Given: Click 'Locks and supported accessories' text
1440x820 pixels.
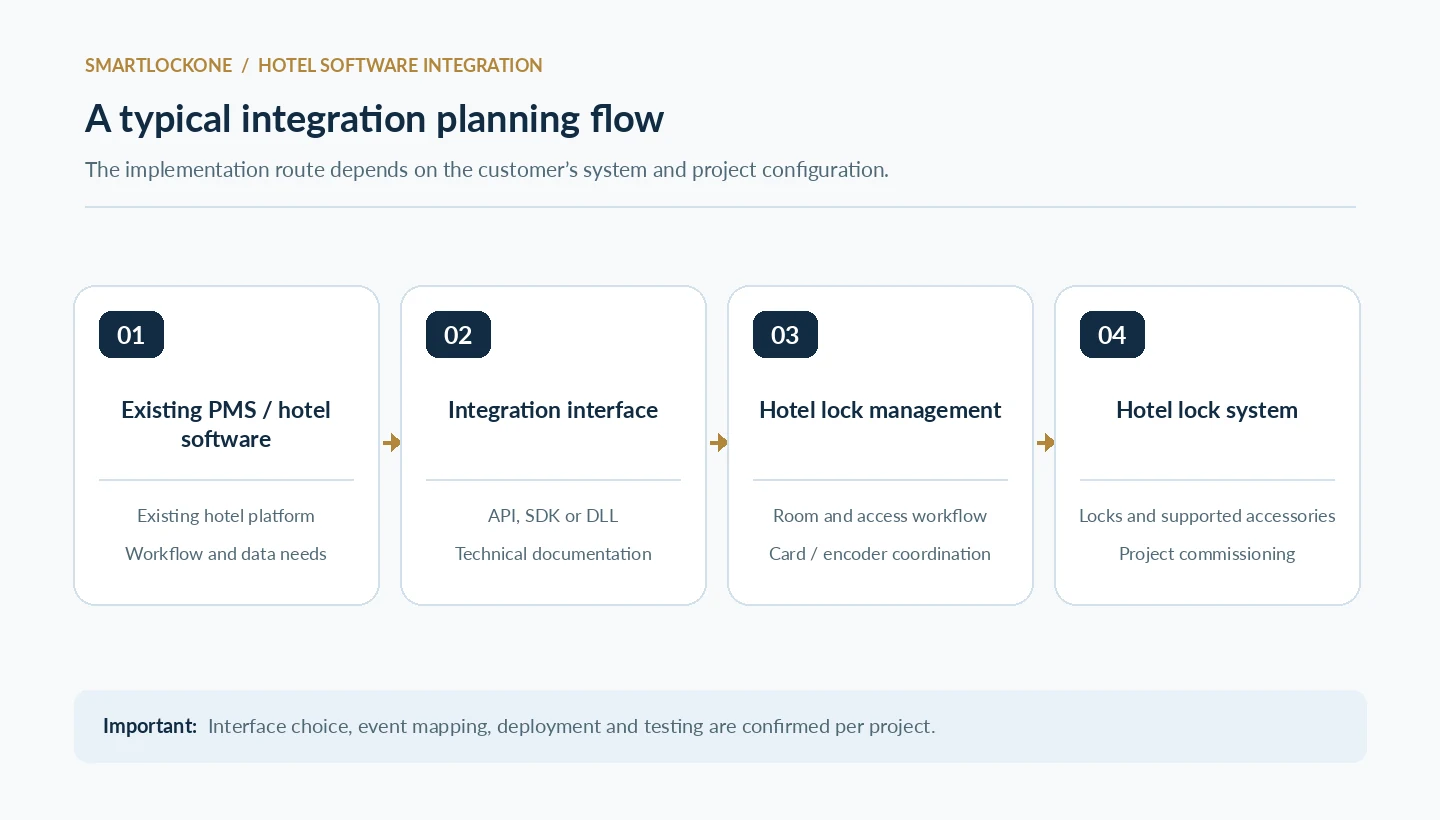Looking at the screenshot, I should 1207,516.
